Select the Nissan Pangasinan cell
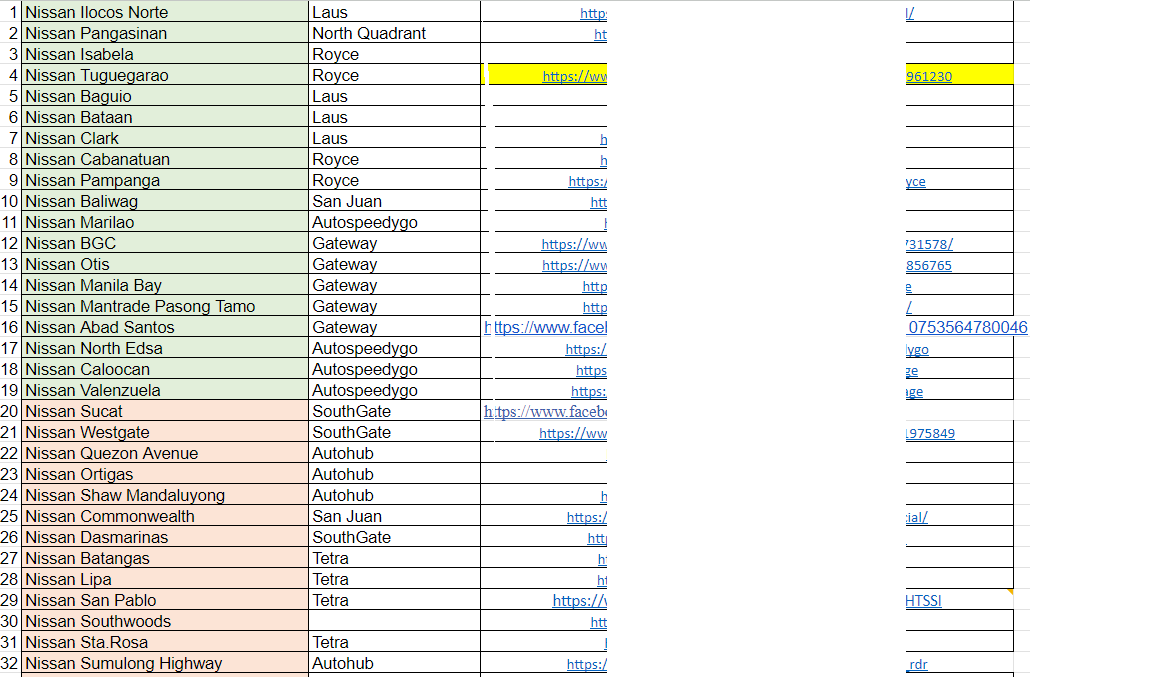This screenshot has width=1152, height=677. (165, 33)
